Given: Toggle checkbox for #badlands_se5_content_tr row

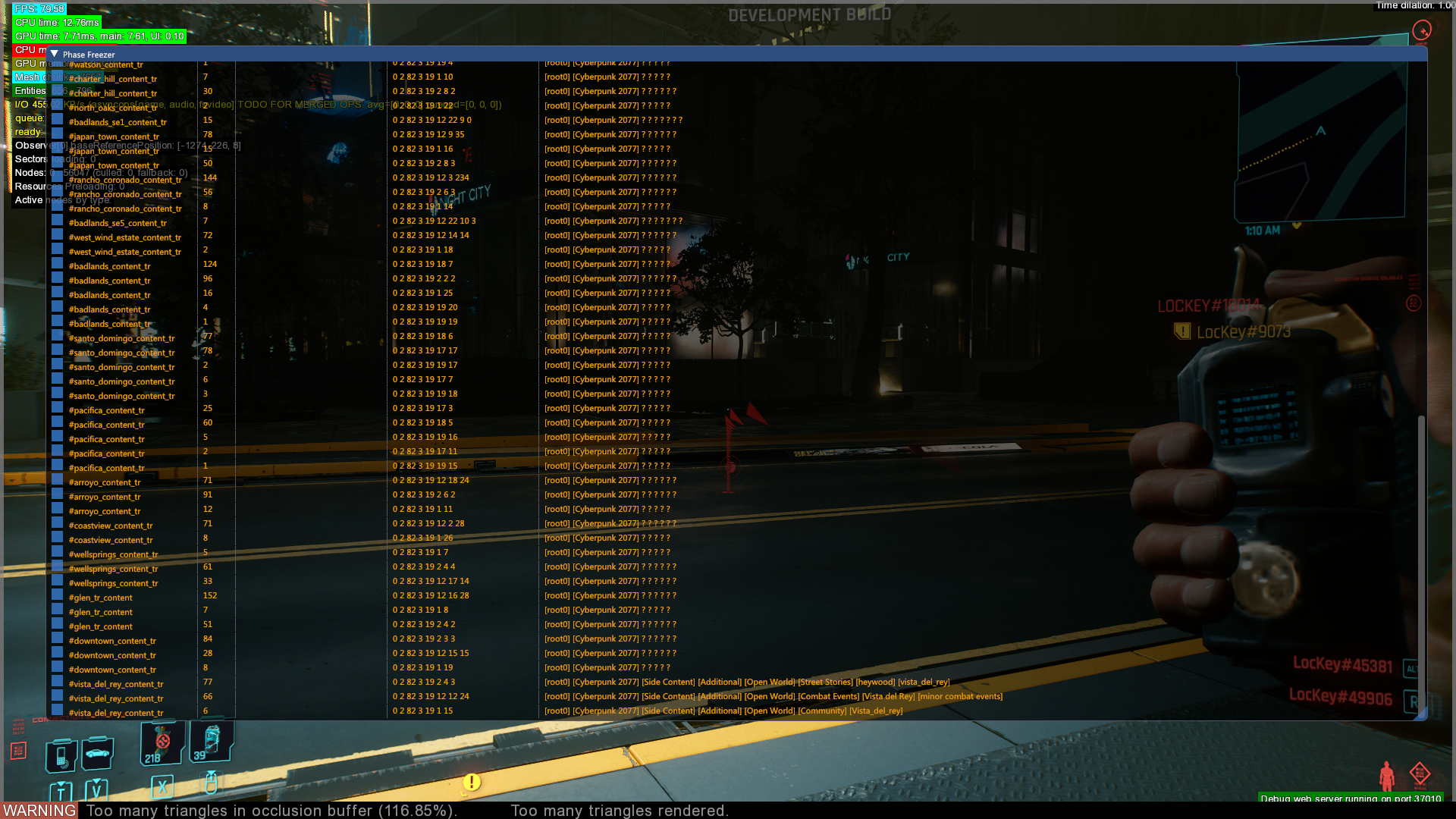Looking at the screenshot, I should [x=57, y=221].
